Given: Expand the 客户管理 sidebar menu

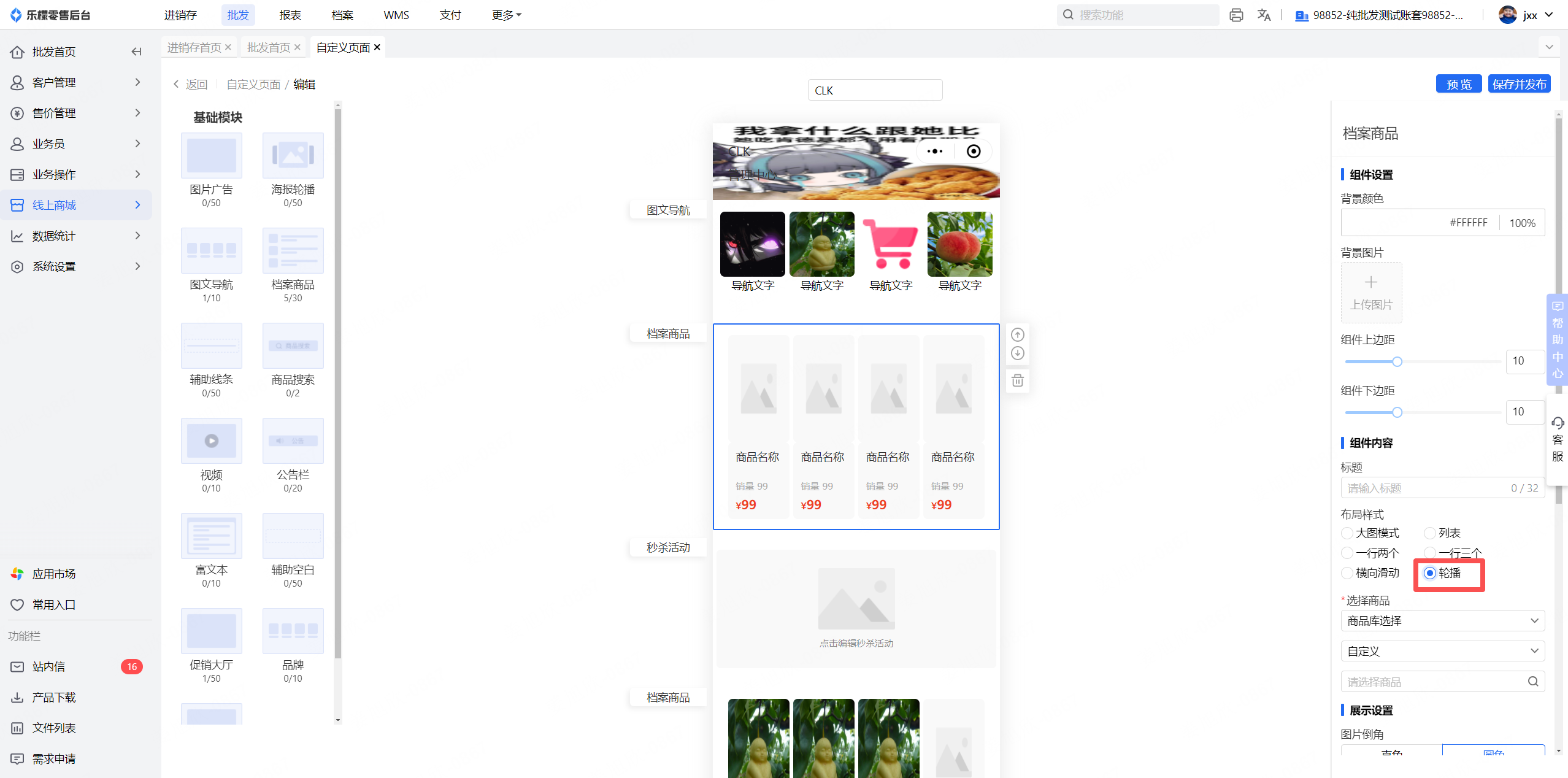Looking at the screenshot, I should (76, 82).
